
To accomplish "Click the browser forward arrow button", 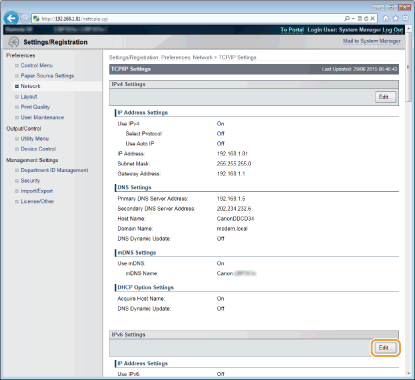I will (25, 18).
